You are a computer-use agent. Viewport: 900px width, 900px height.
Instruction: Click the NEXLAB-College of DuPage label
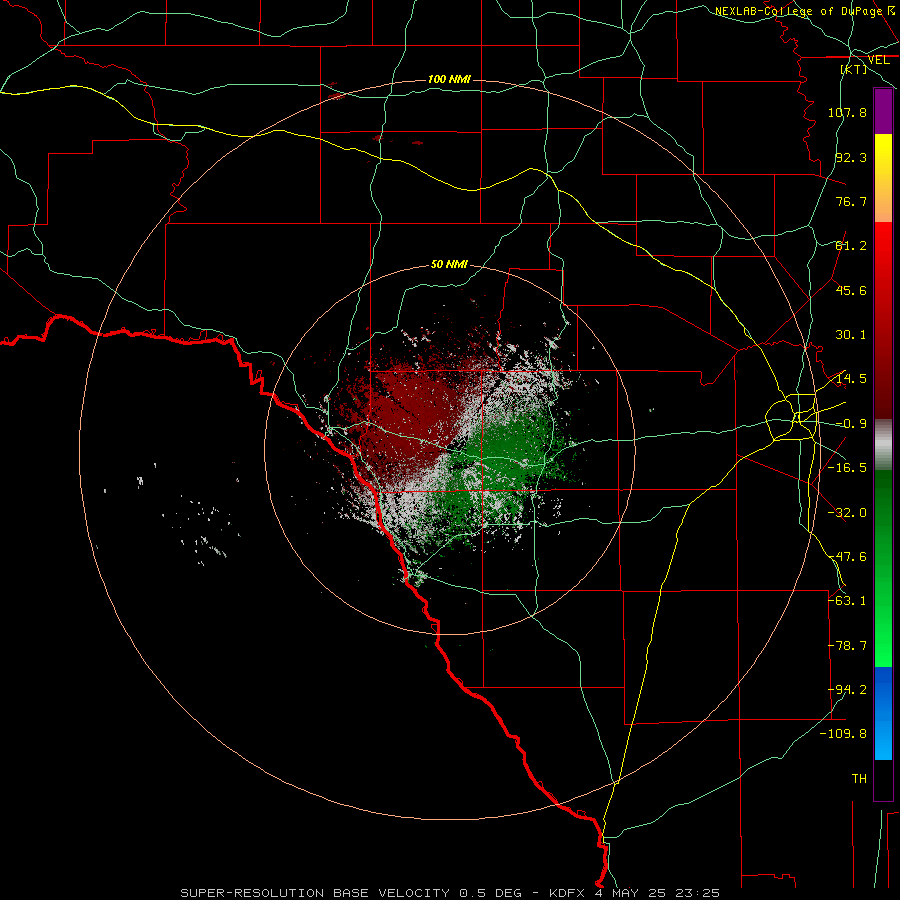pyautogui.click(x=799, y=11)
